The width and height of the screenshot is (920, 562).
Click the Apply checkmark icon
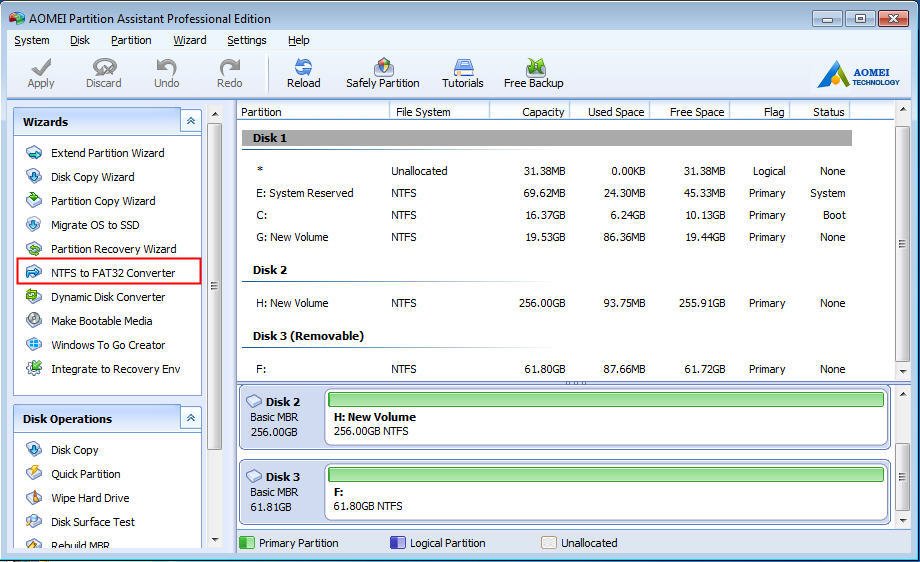tap(41, 67)
